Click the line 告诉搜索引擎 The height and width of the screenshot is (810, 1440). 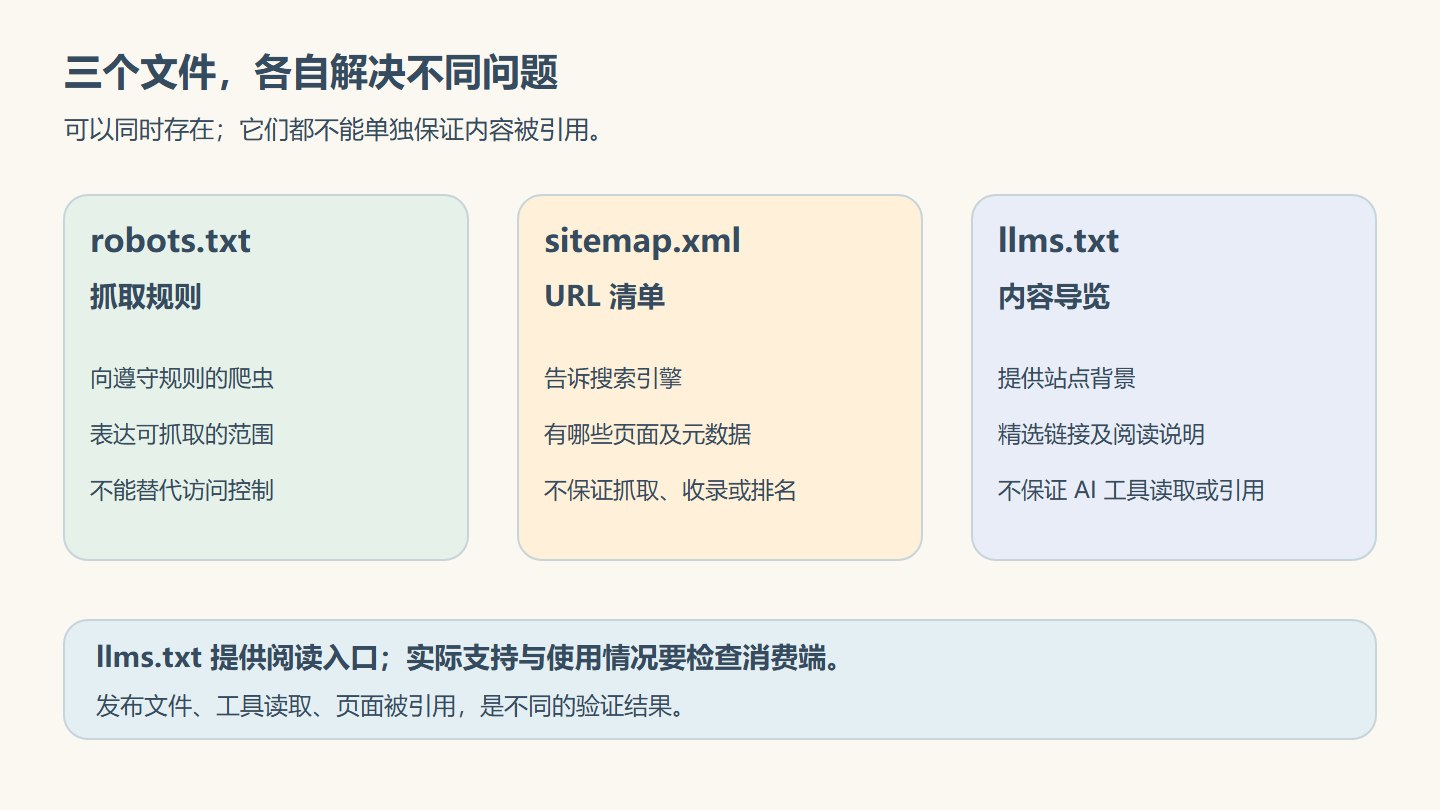(613, 379)
